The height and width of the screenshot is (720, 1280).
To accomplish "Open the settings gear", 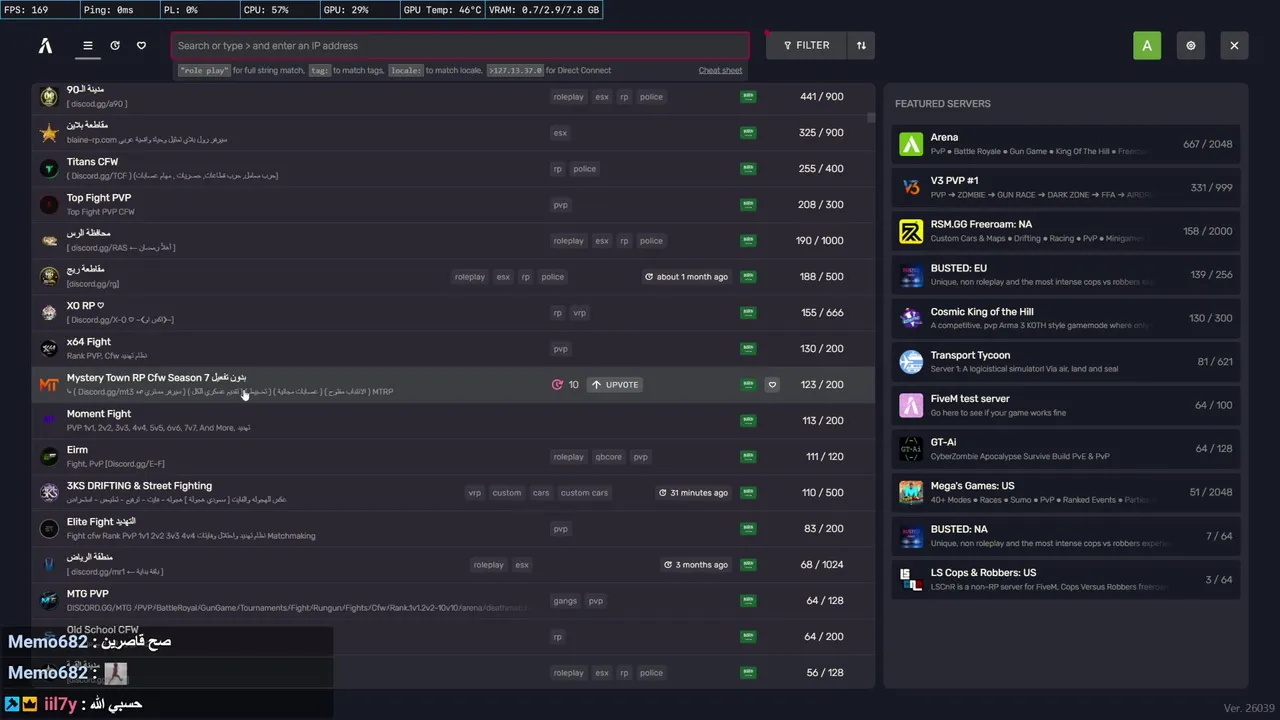I will [1190, 45].
